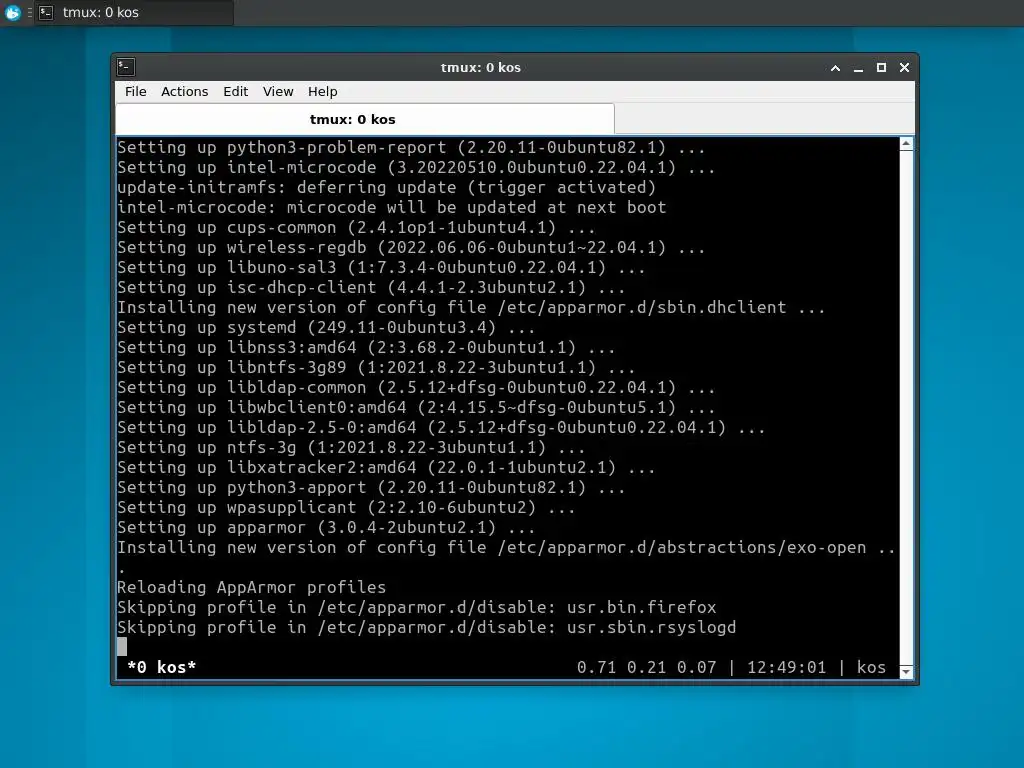Maximize the terminal window
The width and height of the screenshot is (1024, 768).
point(881,67)
